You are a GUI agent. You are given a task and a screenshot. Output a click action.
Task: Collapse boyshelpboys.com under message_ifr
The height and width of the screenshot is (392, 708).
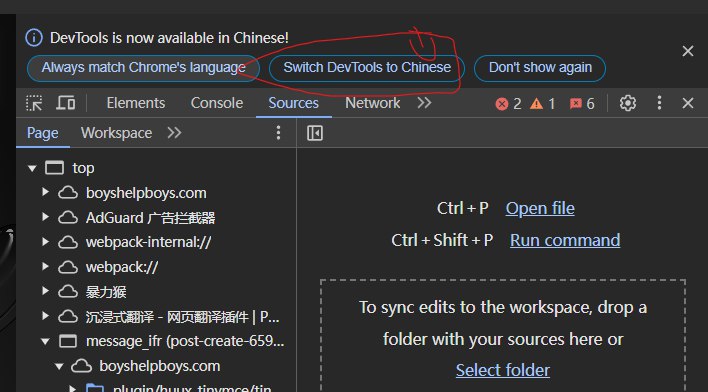[59, 367]
